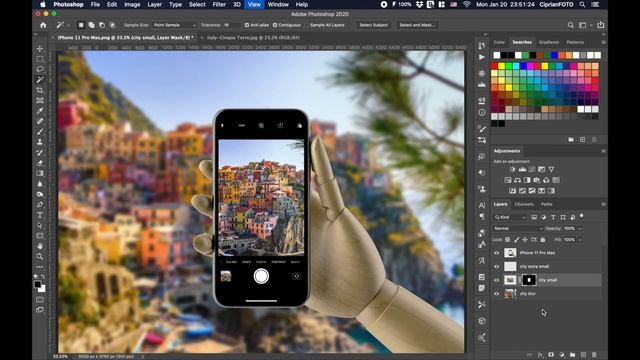Choose Add to Selection mode
This screenshot has width=640, height=360.
tap(91, 25)
